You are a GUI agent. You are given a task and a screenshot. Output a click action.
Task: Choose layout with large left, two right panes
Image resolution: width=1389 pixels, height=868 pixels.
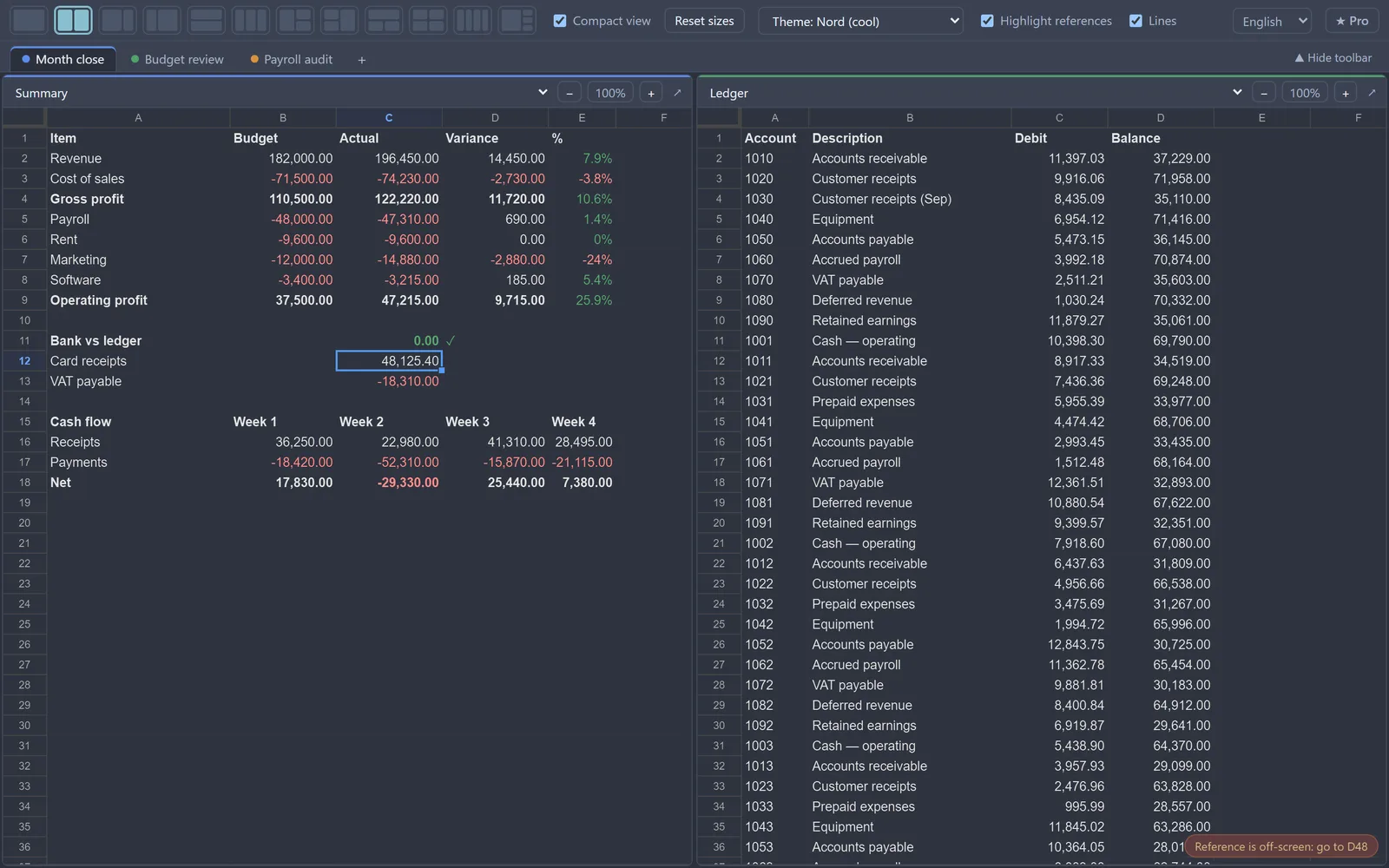coord(294,19)
